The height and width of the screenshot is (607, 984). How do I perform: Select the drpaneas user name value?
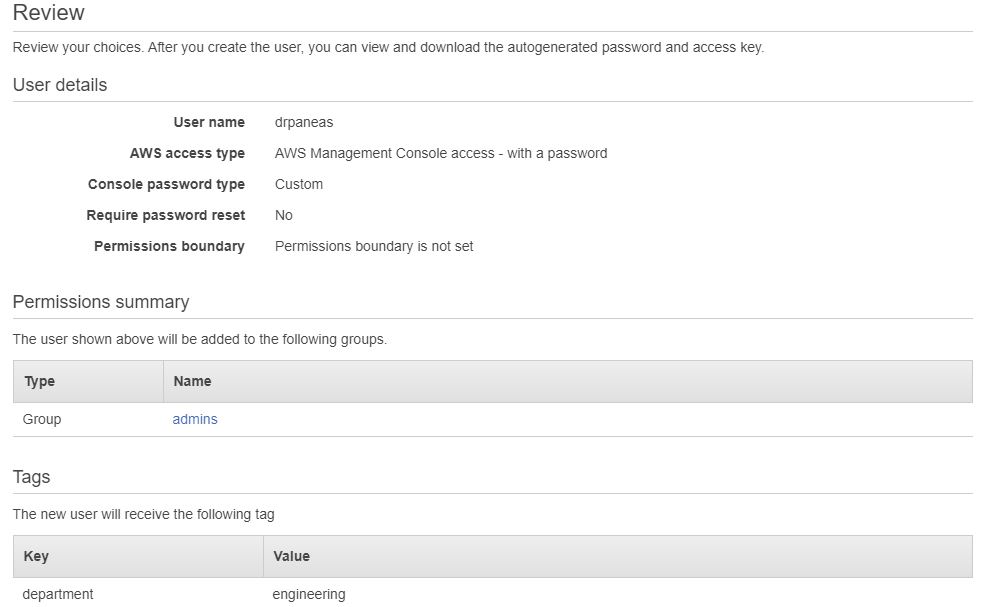tap(304, 122)
